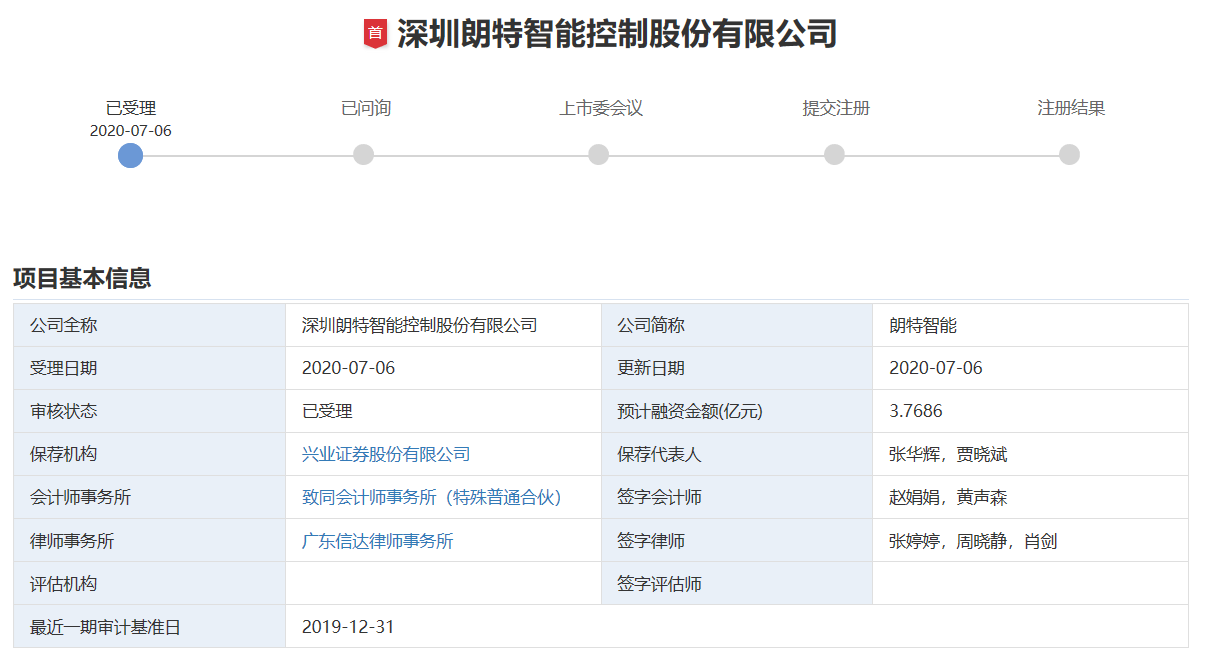This screenshot has width=1205, height=653.
Task: Click company full name value in table
Action: (x=420, y=325)
